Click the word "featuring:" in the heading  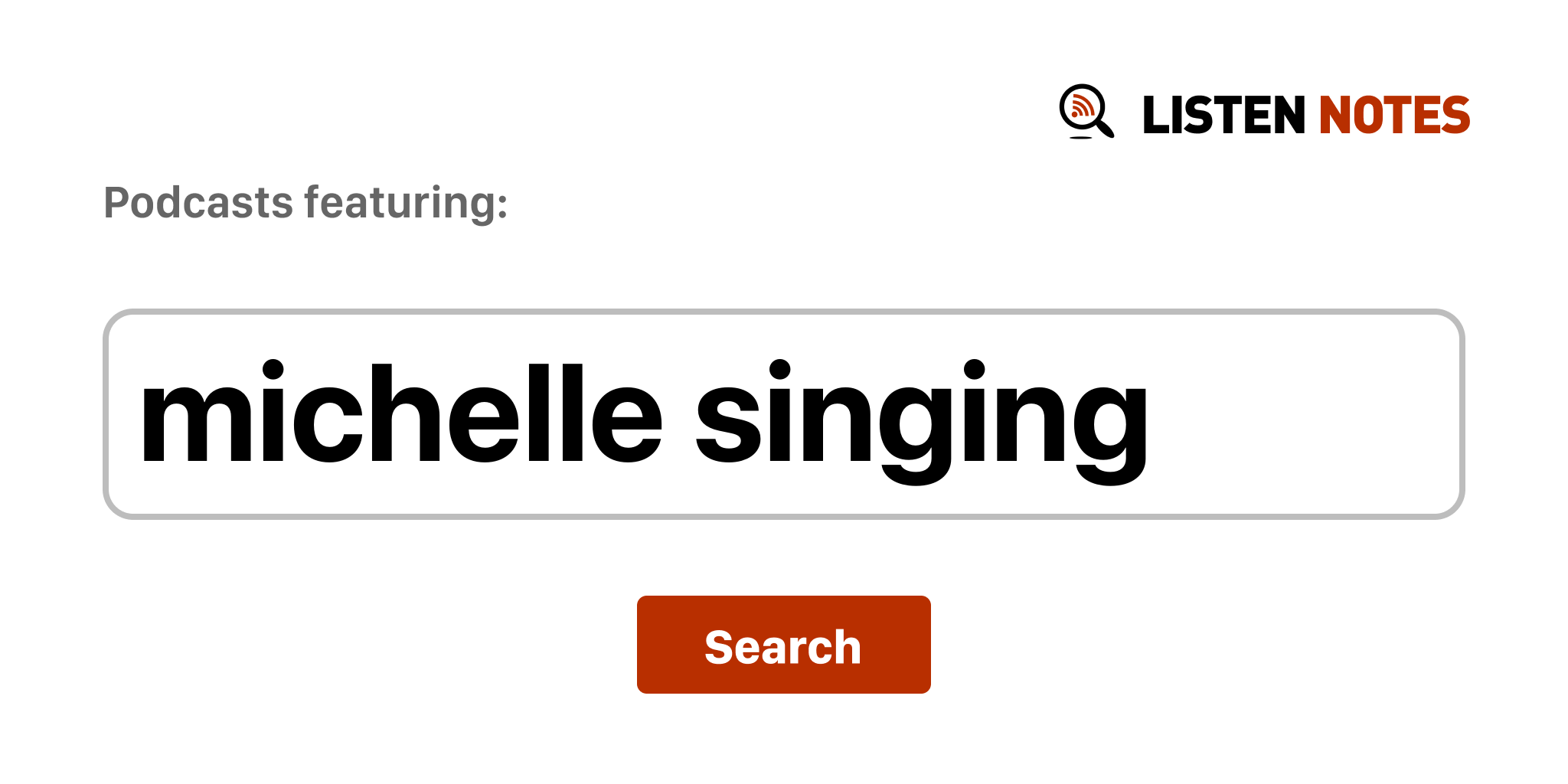[406, 203]
